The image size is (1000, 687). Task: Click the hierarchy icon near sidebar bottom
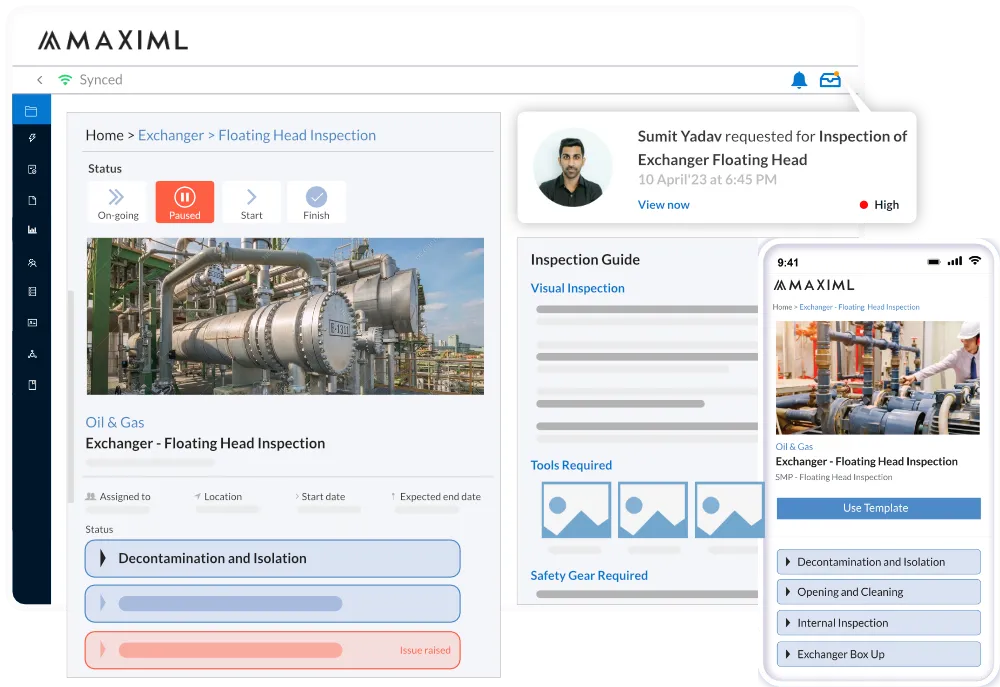31,352
